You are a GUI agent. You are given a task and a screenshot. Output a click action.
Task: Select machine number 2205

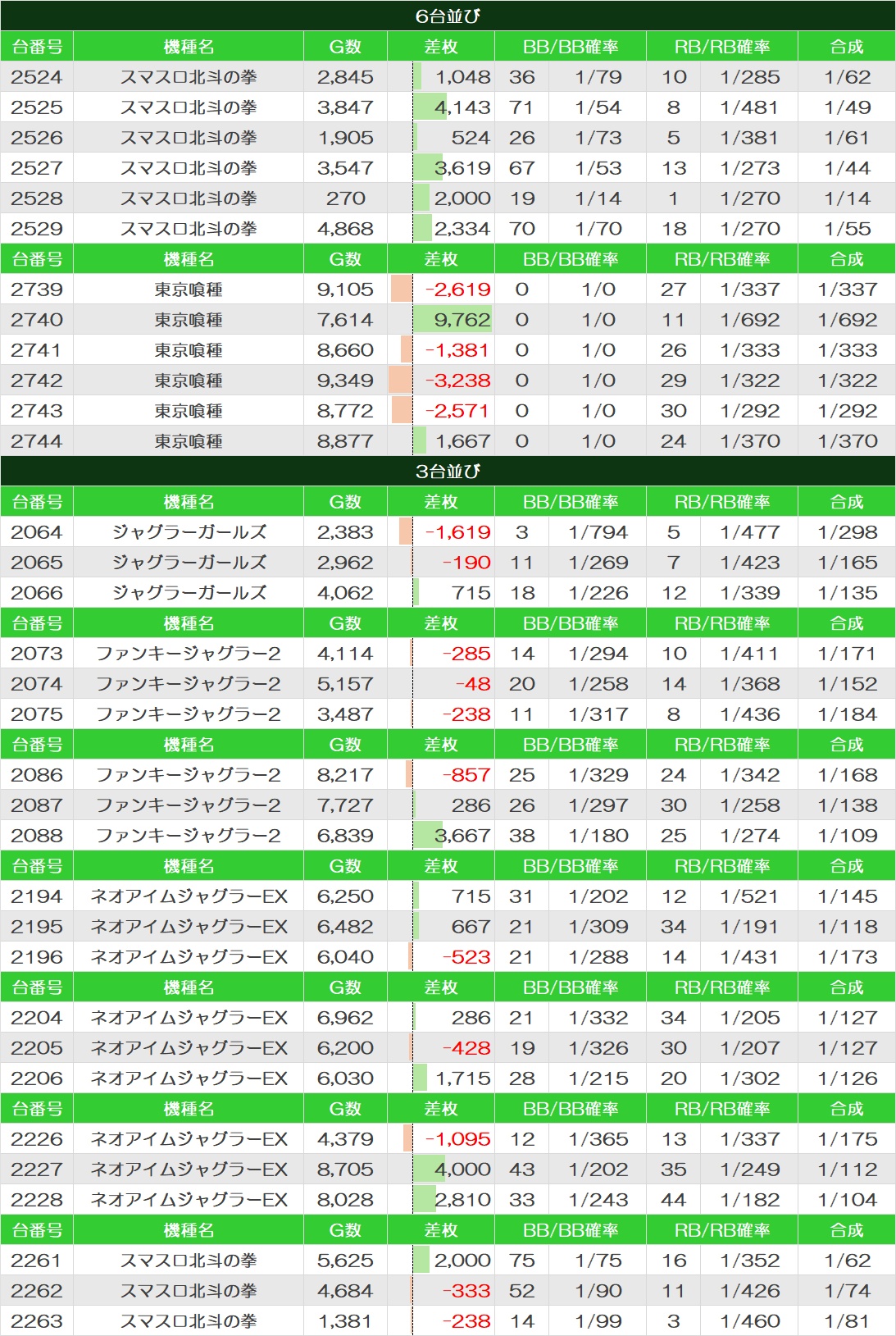coord(37,1048)
